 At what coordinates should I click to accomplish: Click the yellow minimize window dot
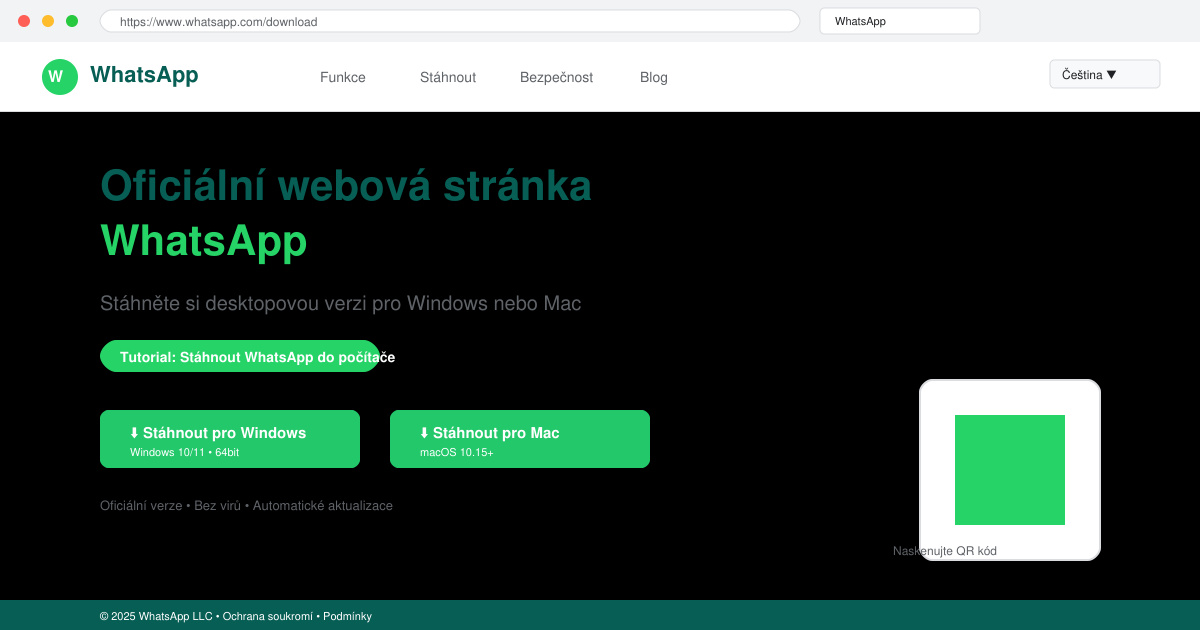(48, 21)
